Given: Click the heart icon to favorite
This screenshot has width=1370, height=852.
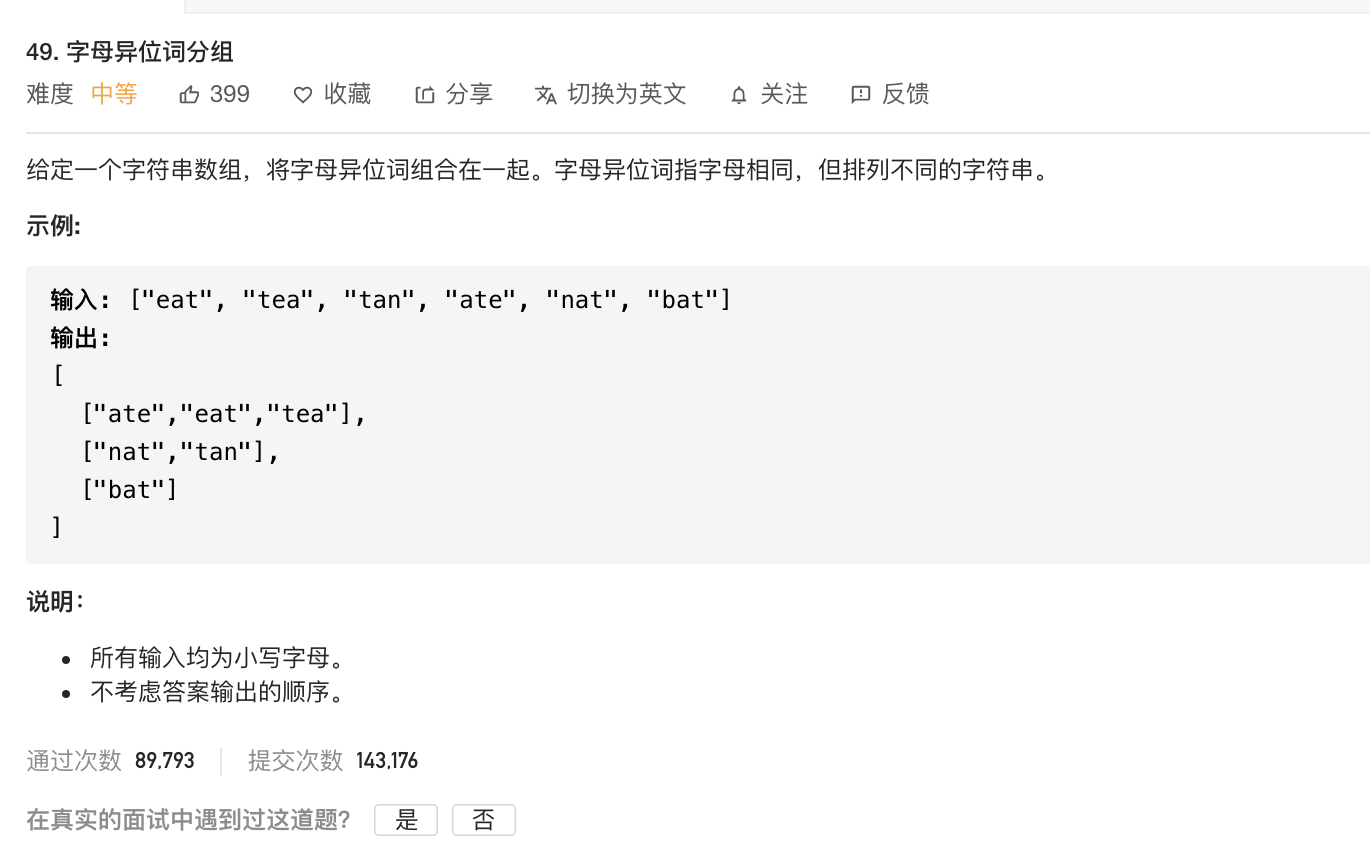Looking at the screenshot, I should tap(302, 95).
